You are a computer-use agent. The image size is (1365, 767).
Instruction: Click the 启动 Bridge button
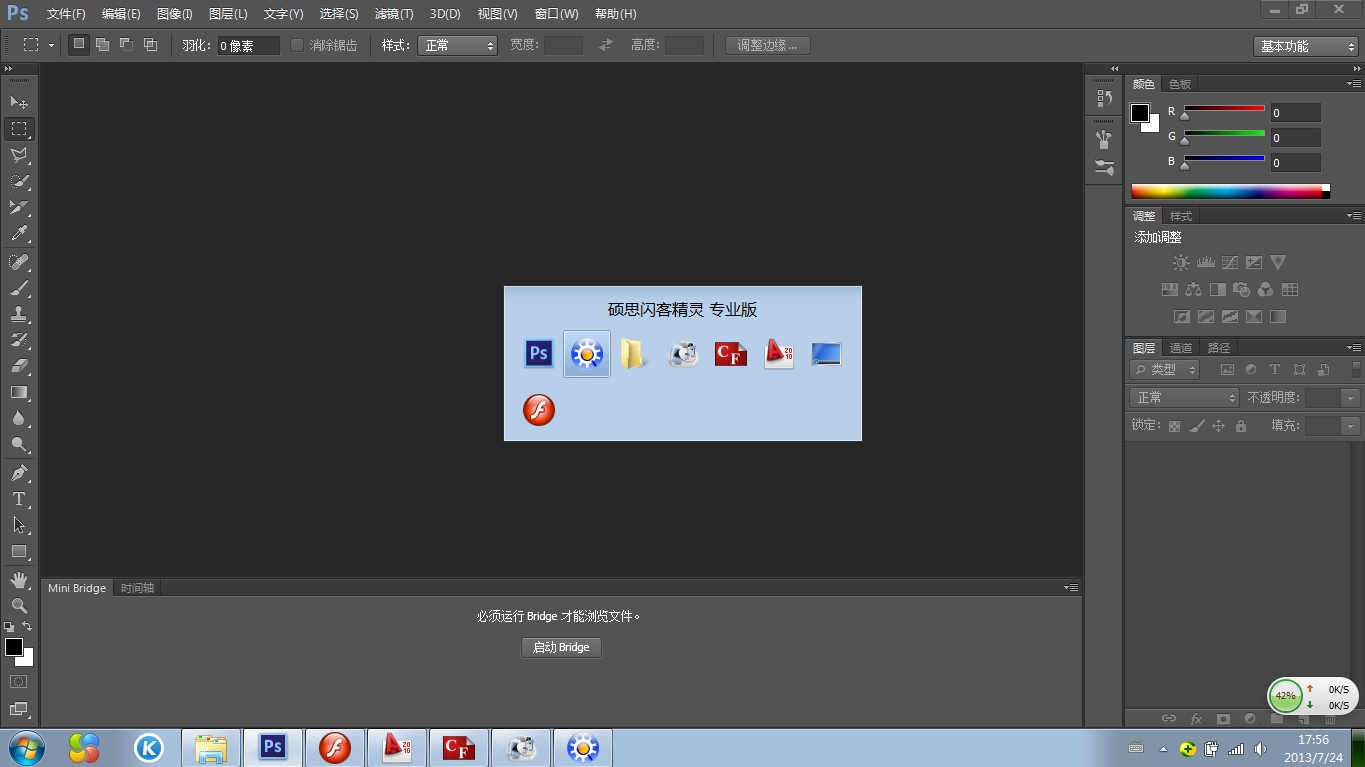click(x=561, y=647)
